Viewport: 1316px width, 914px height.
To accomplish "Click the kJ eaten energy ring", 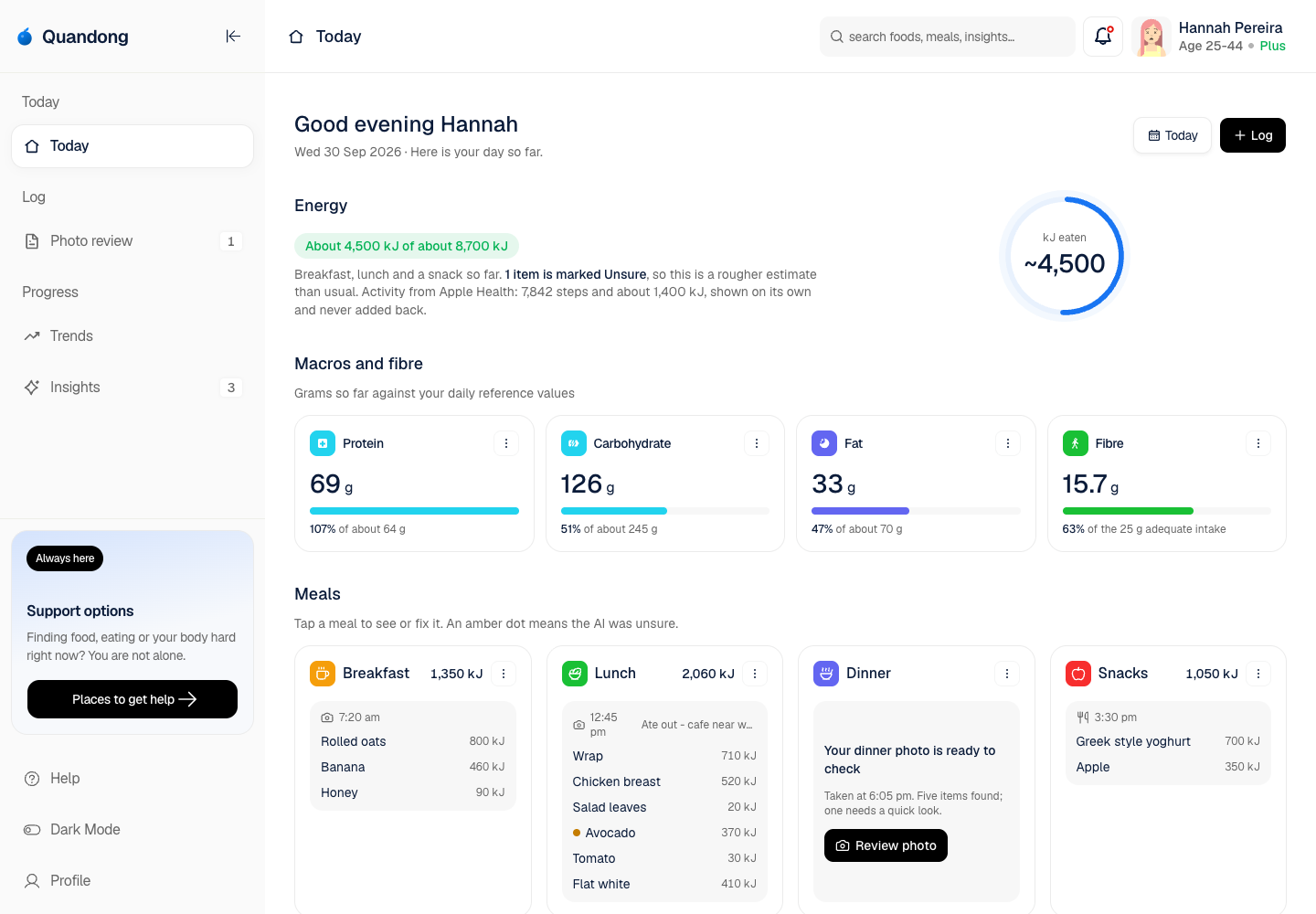I will [1065, 256].
